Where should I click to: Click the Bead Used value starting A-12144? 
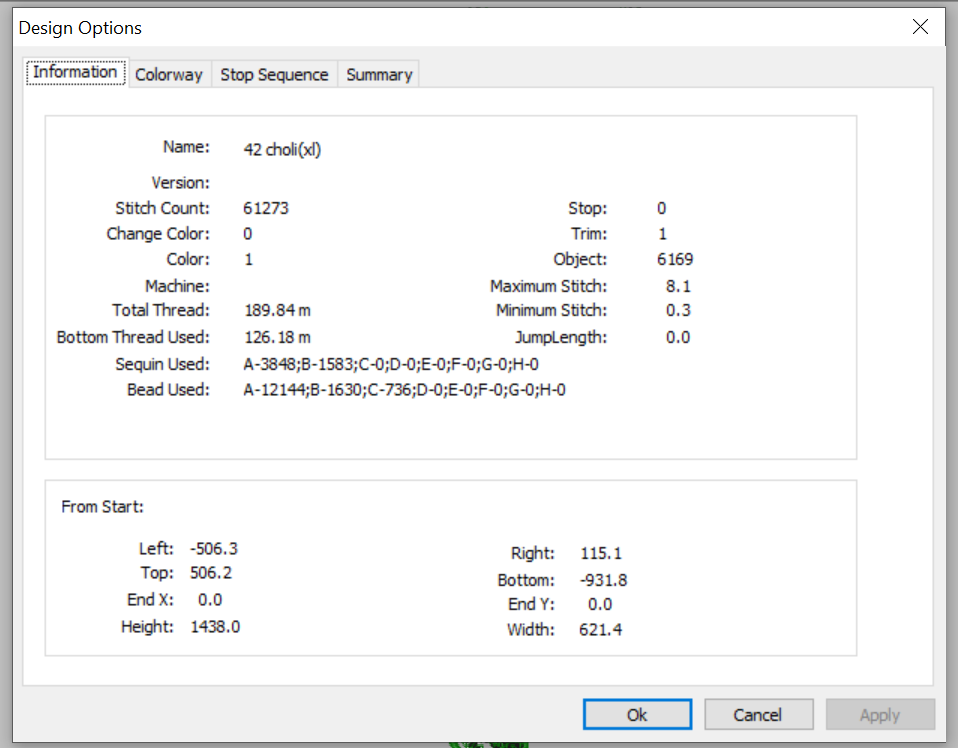pyautogui.click(x=404, y=390)
